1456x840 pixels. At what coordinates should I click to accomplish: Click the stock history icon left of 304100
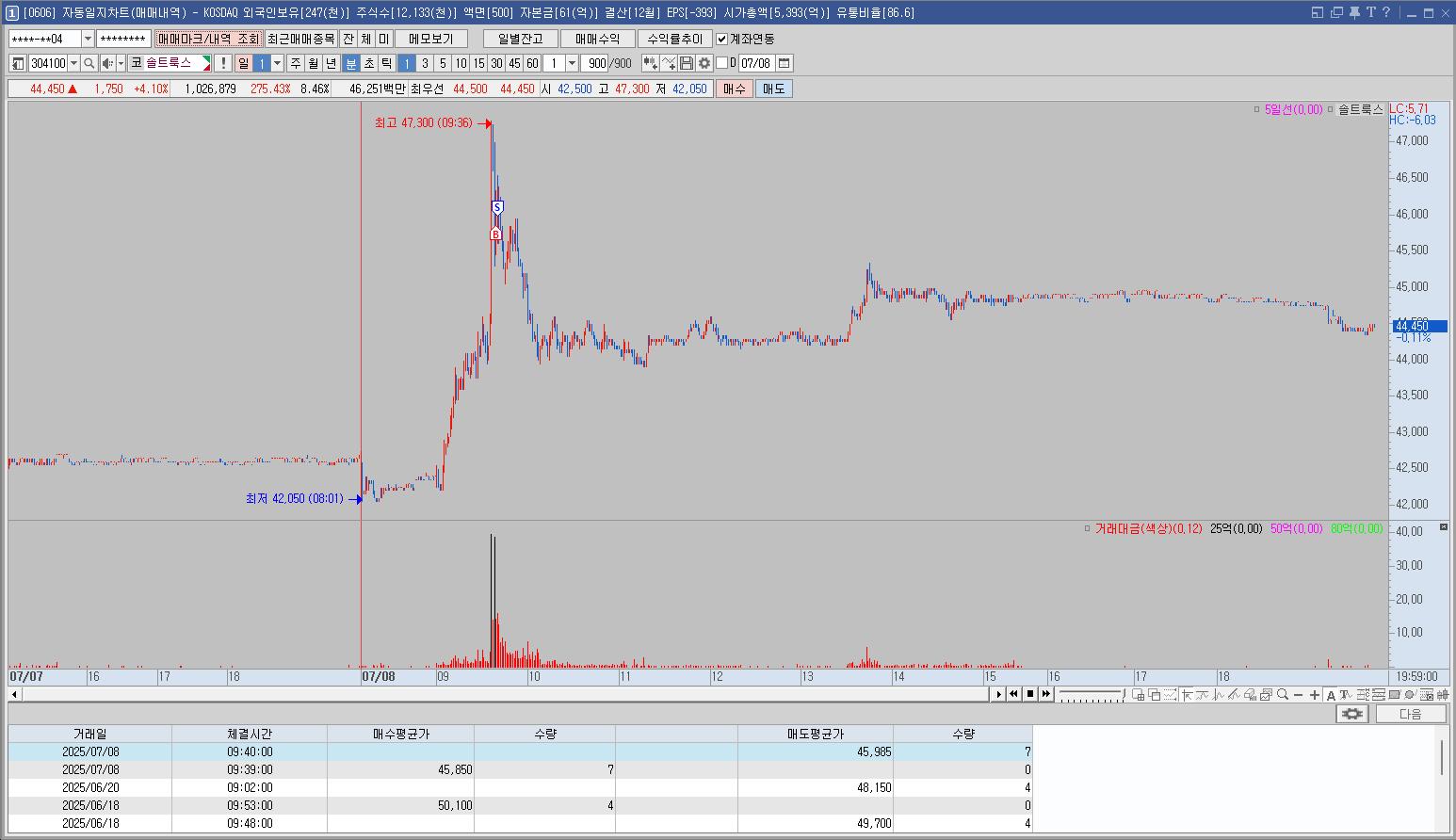(18, 63)
